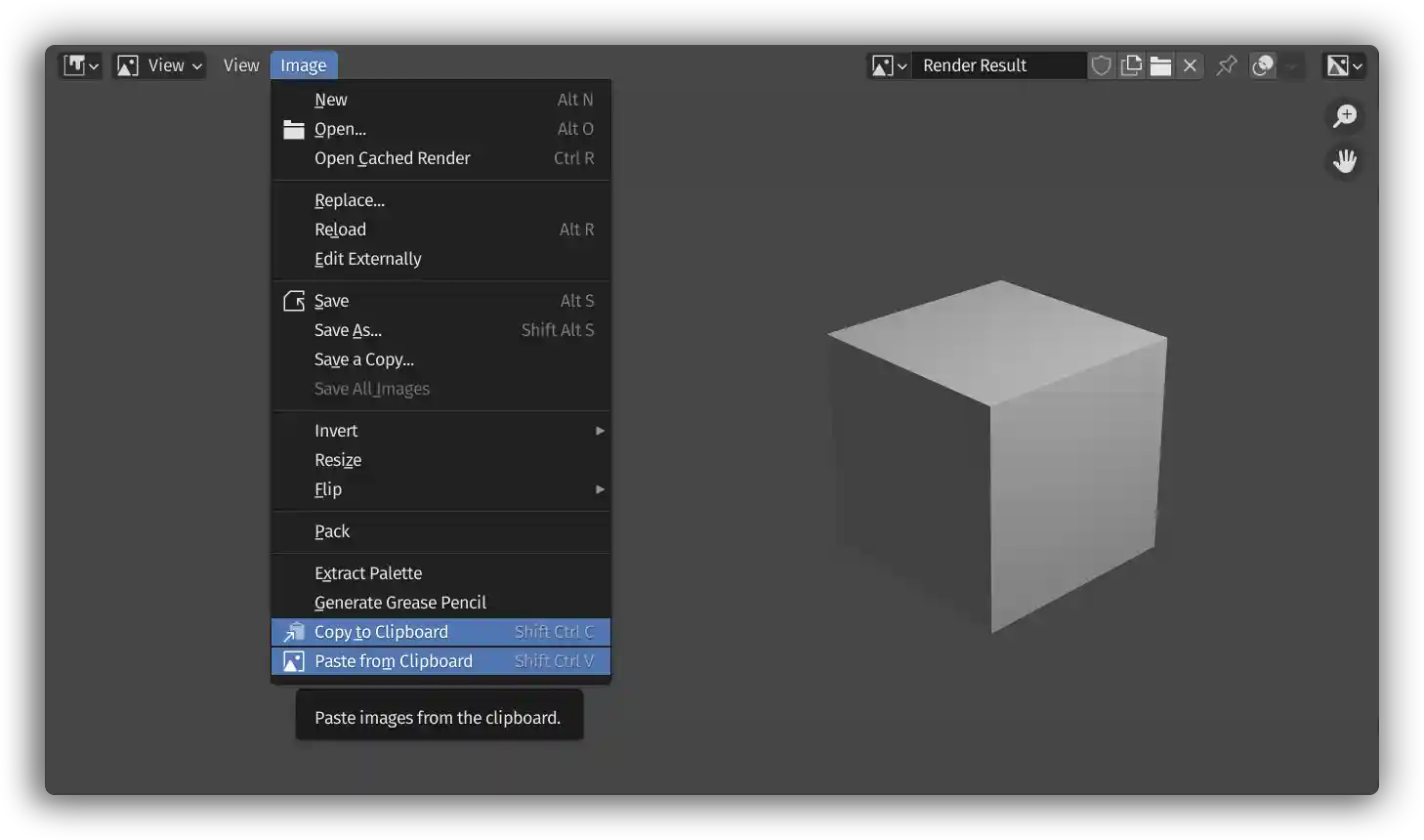1424x840 pixels.
Task: Click the Render Result name field
Action: [x=996, y=64]
